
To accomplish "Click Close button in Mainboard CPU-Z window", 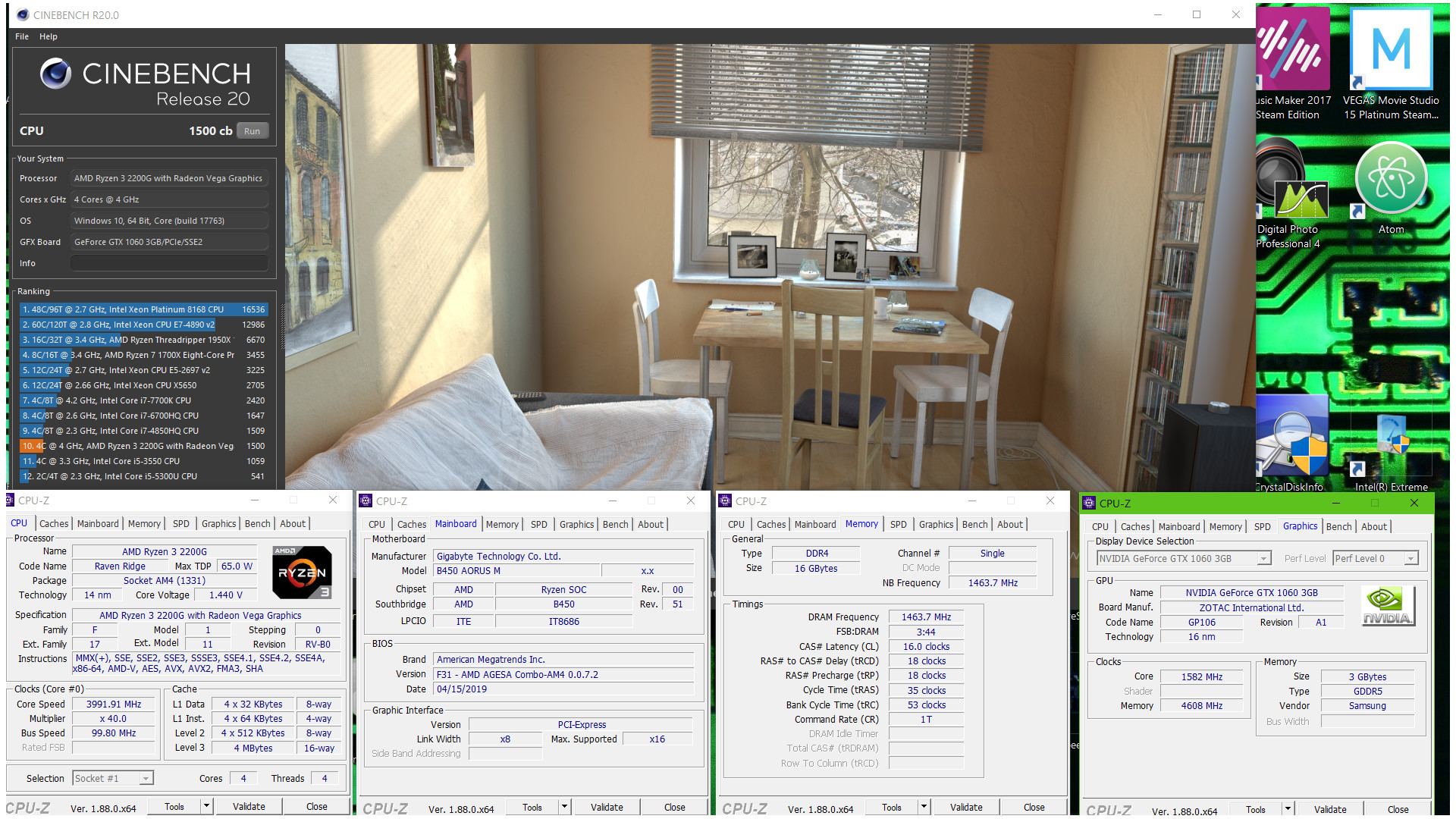I will coord(674,807).
